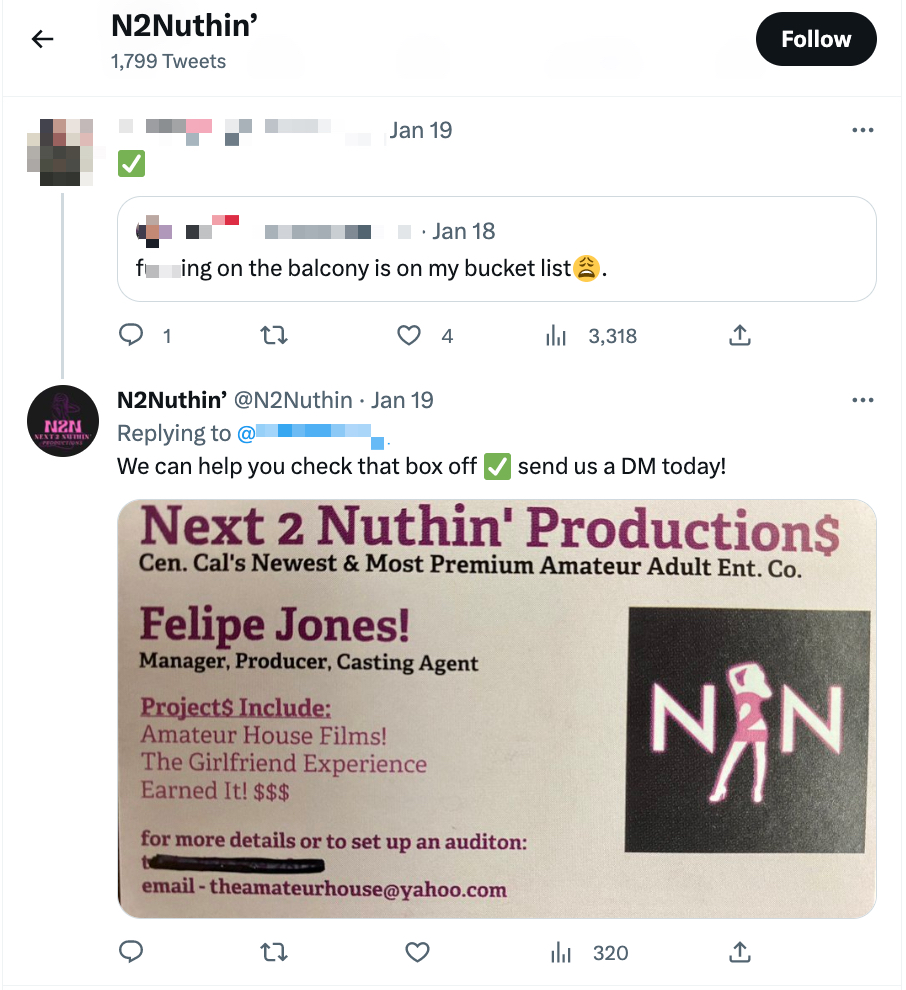Like the N2Nuthin' business card tweet
The image size is (906, 990).
(x=418, y=952)
